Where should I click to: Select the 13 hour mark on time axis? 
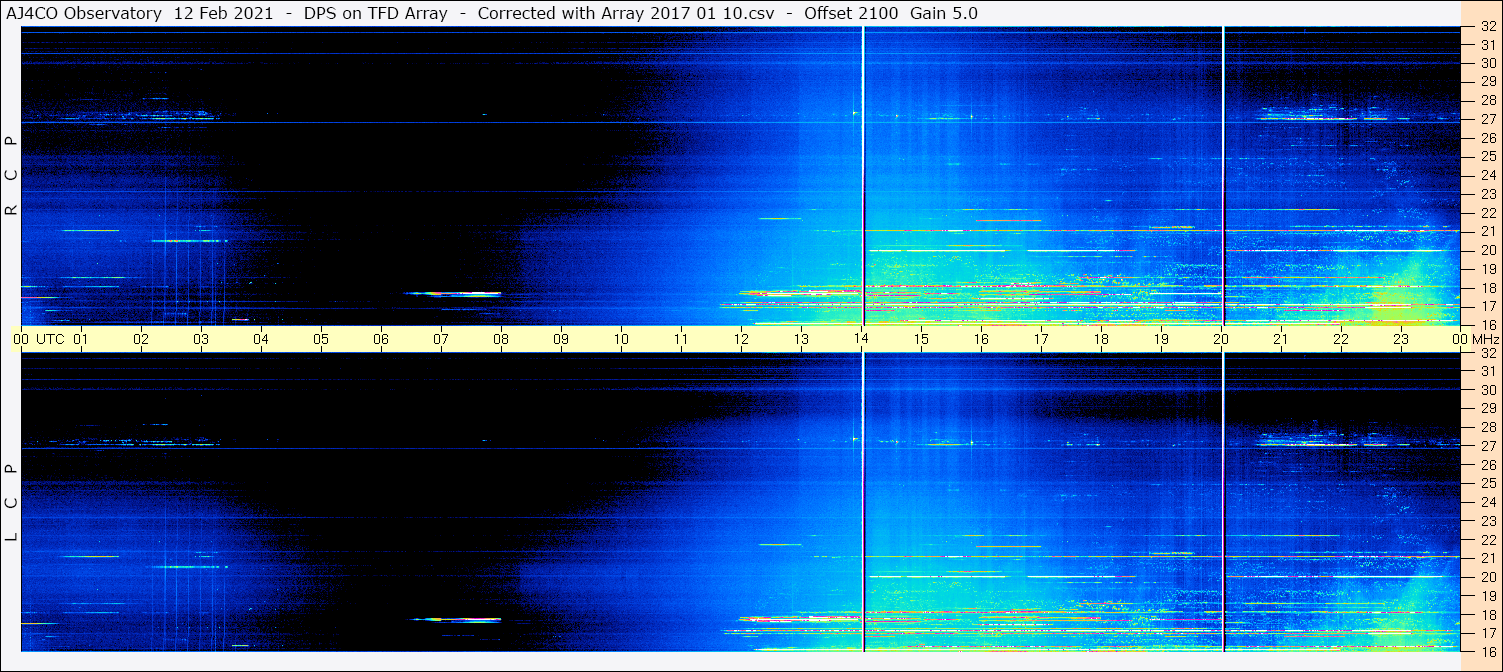coord(801,339)
